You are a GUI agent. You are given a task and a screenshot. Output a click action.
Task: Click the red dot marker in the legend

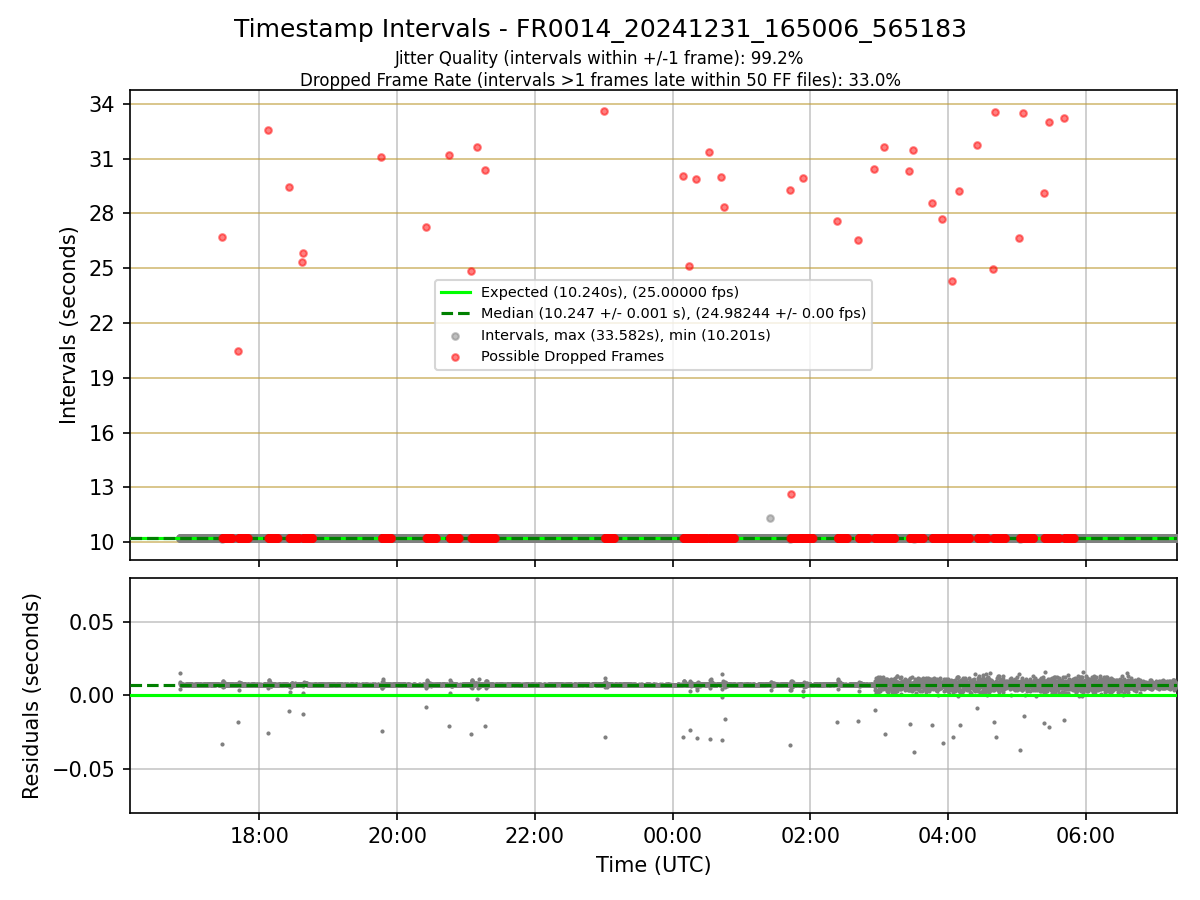[x=457, y=356]
